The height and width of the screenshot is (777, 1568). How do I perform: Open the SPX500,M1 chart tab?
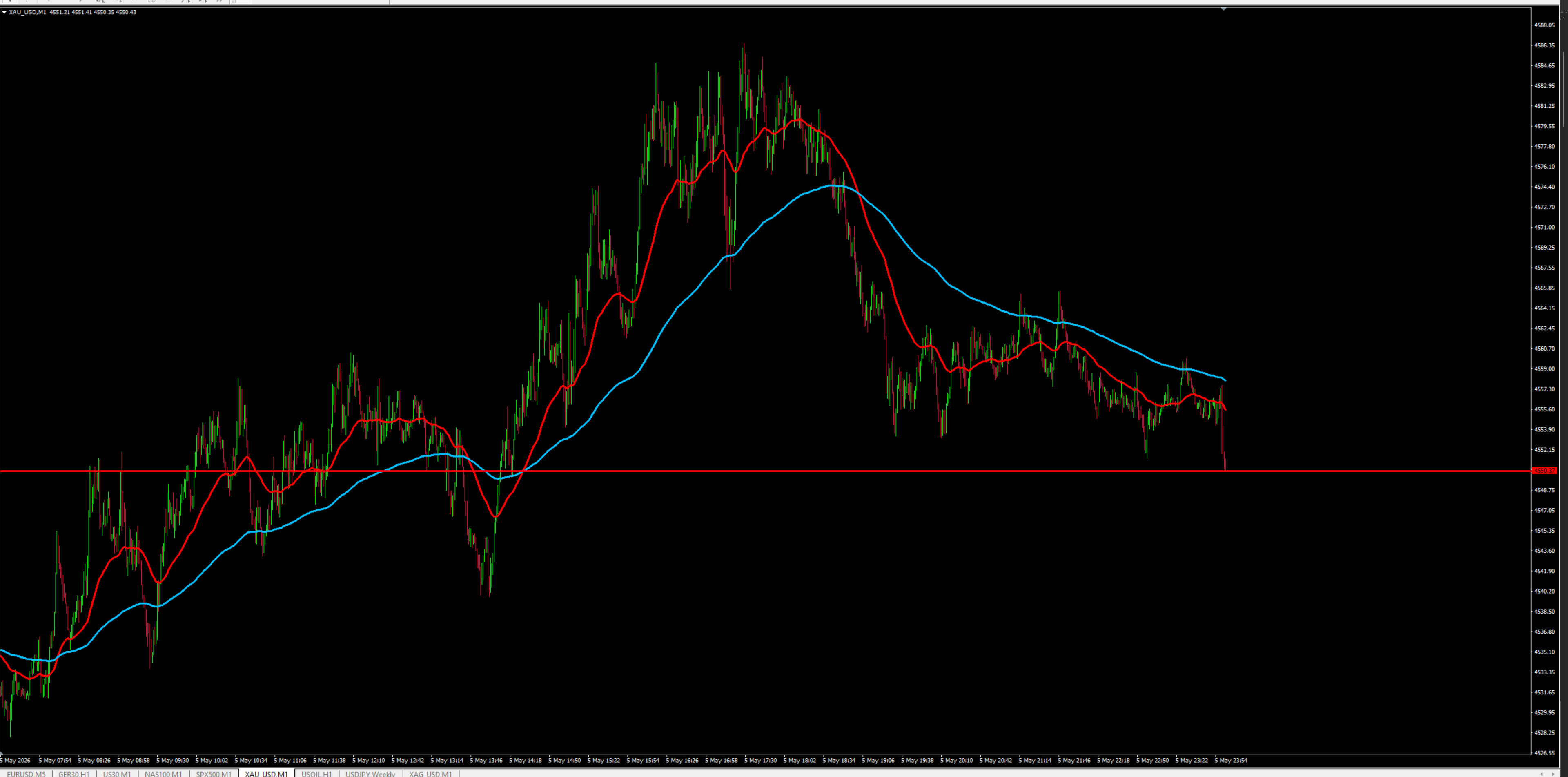click(214, 774)
